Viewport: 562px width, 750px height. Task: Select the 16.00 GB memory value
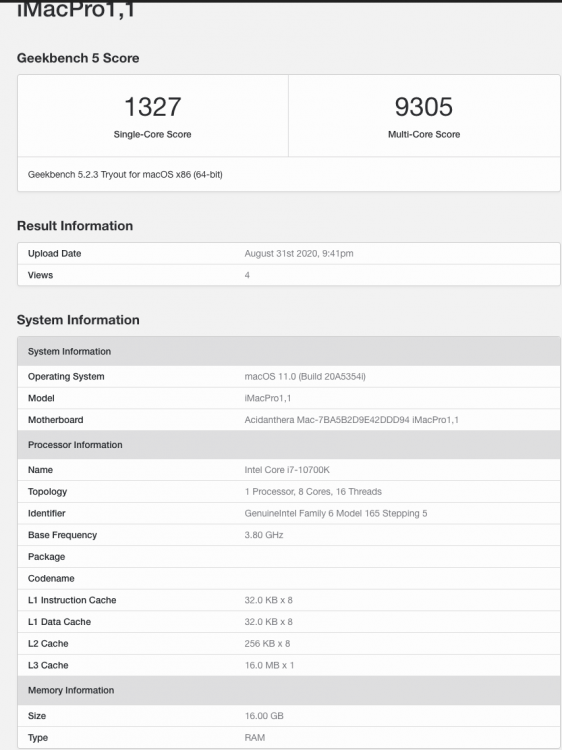264,716
